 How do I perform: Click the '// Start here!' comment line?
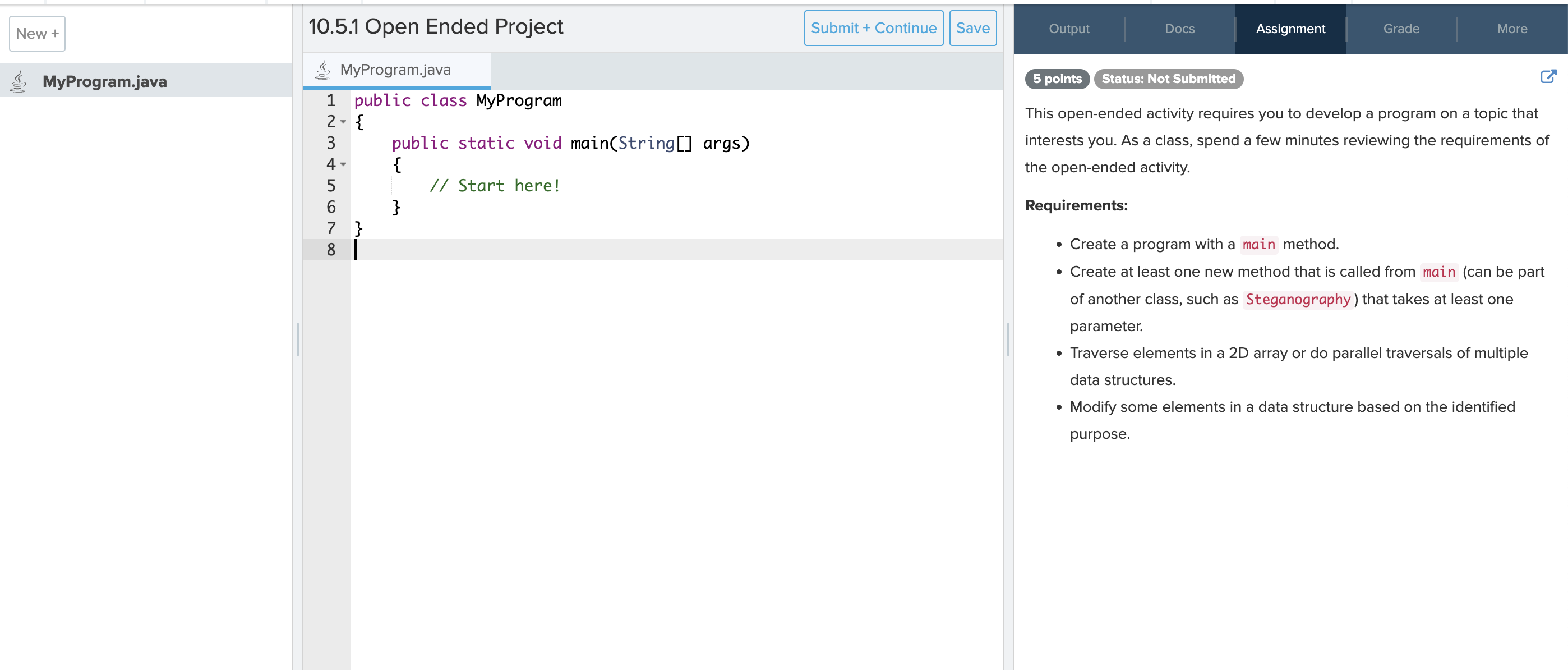click(x=494, y=186)
